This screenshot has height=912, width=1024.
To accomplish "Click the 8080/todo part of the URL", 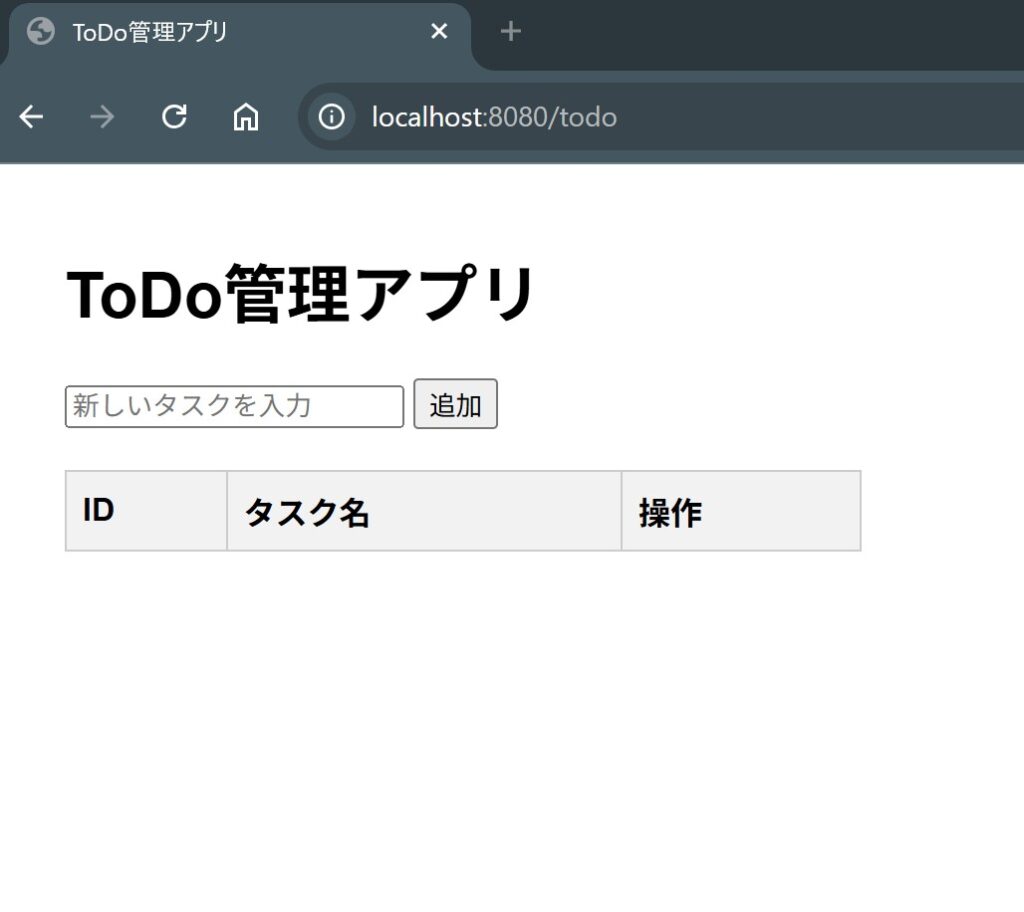I will (x=552, y=118).
